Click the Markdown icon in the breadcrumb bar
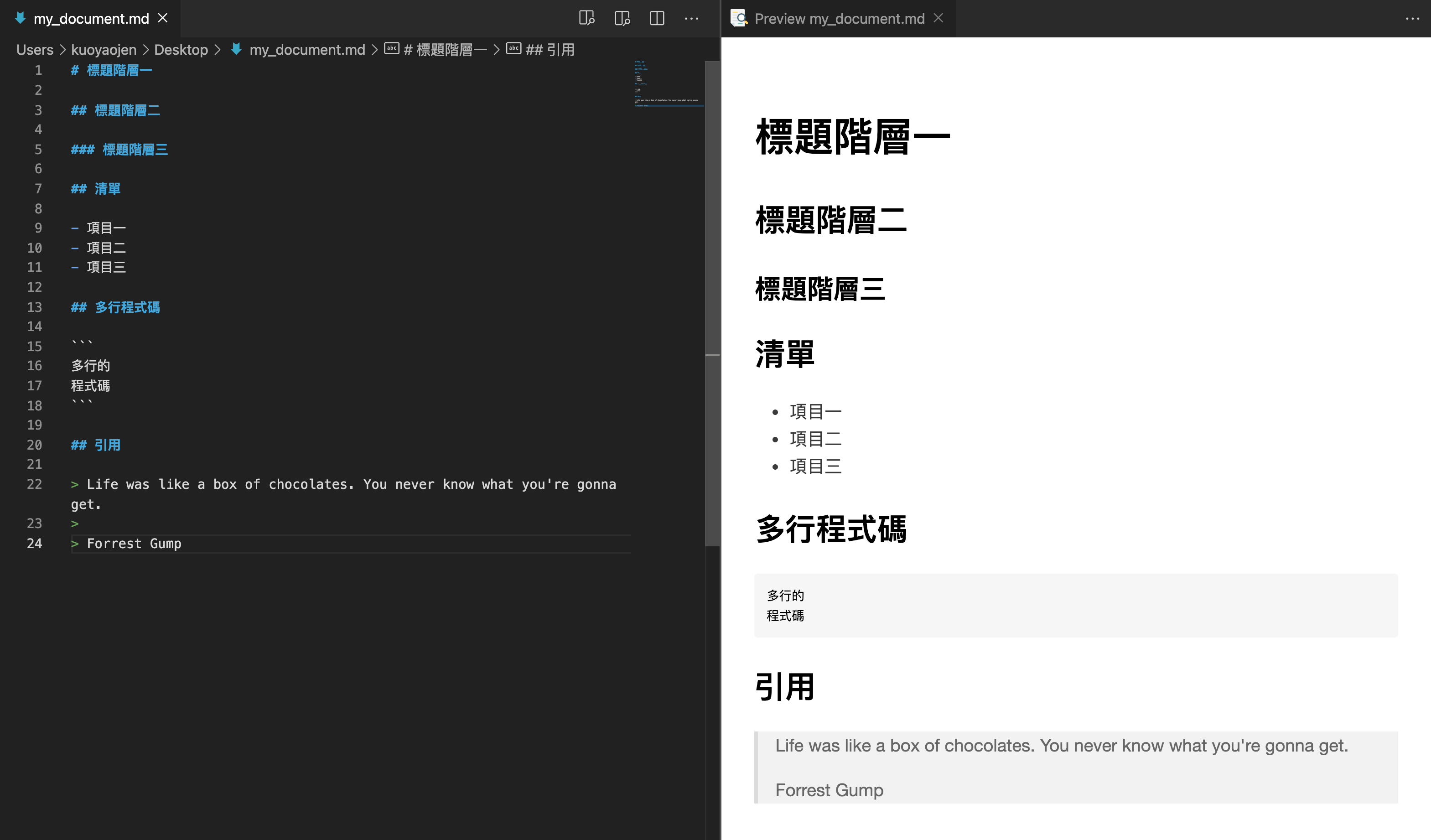 [237, 49]
